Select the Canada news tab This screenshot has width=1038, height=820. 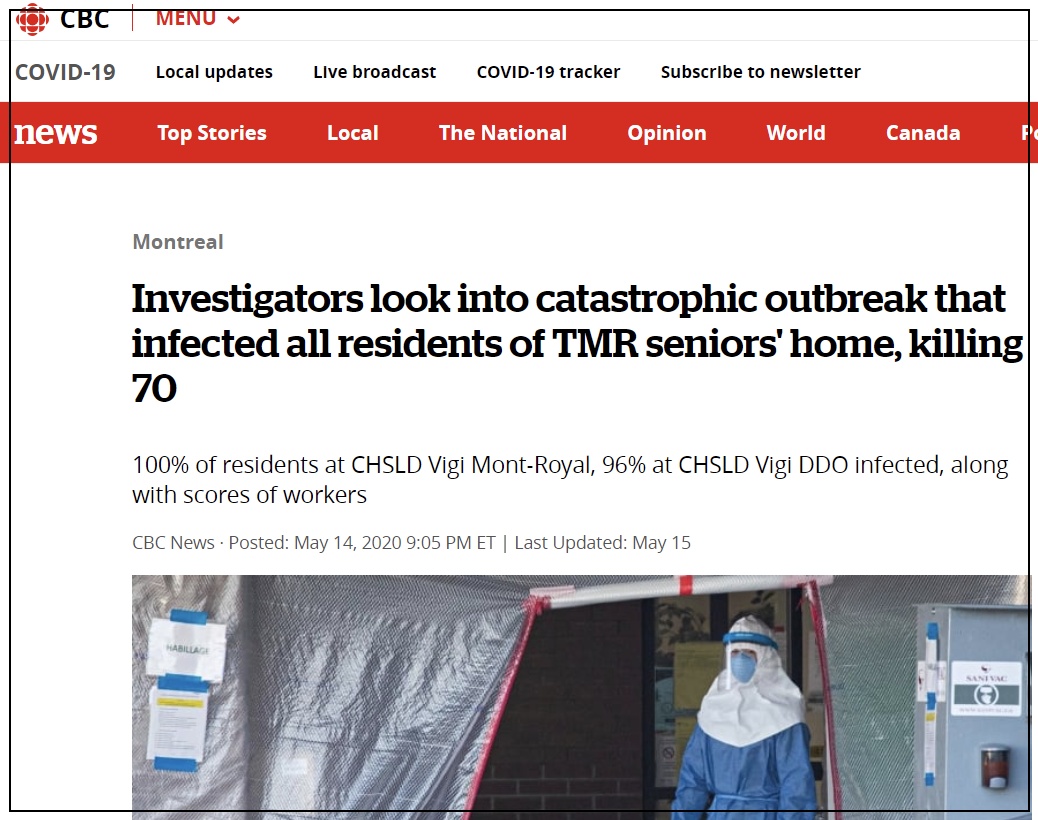tap(923, 133)
